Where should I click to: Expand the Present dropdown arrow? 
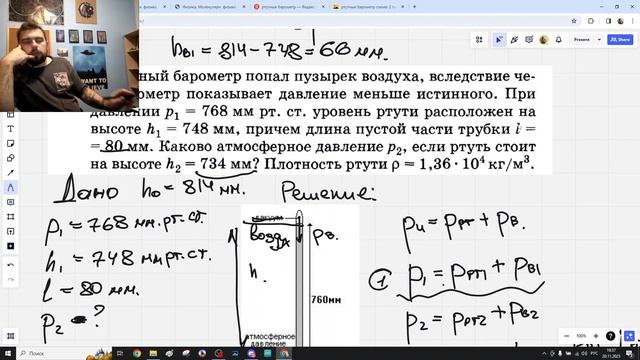click(599, 40)
